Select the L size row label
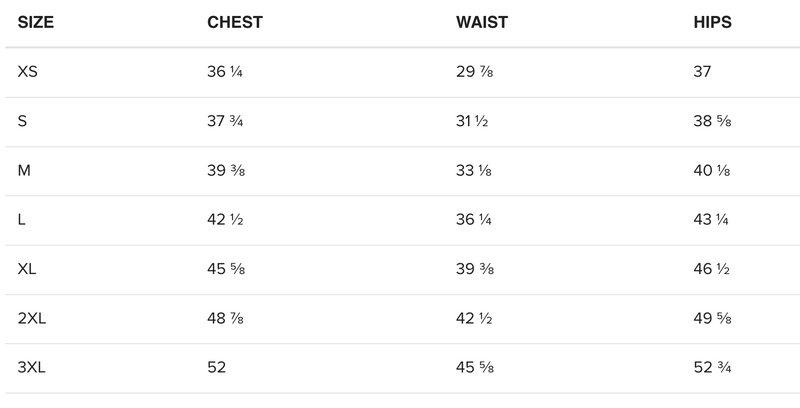This screenshot has width=800, height=408. pos(23,220)
